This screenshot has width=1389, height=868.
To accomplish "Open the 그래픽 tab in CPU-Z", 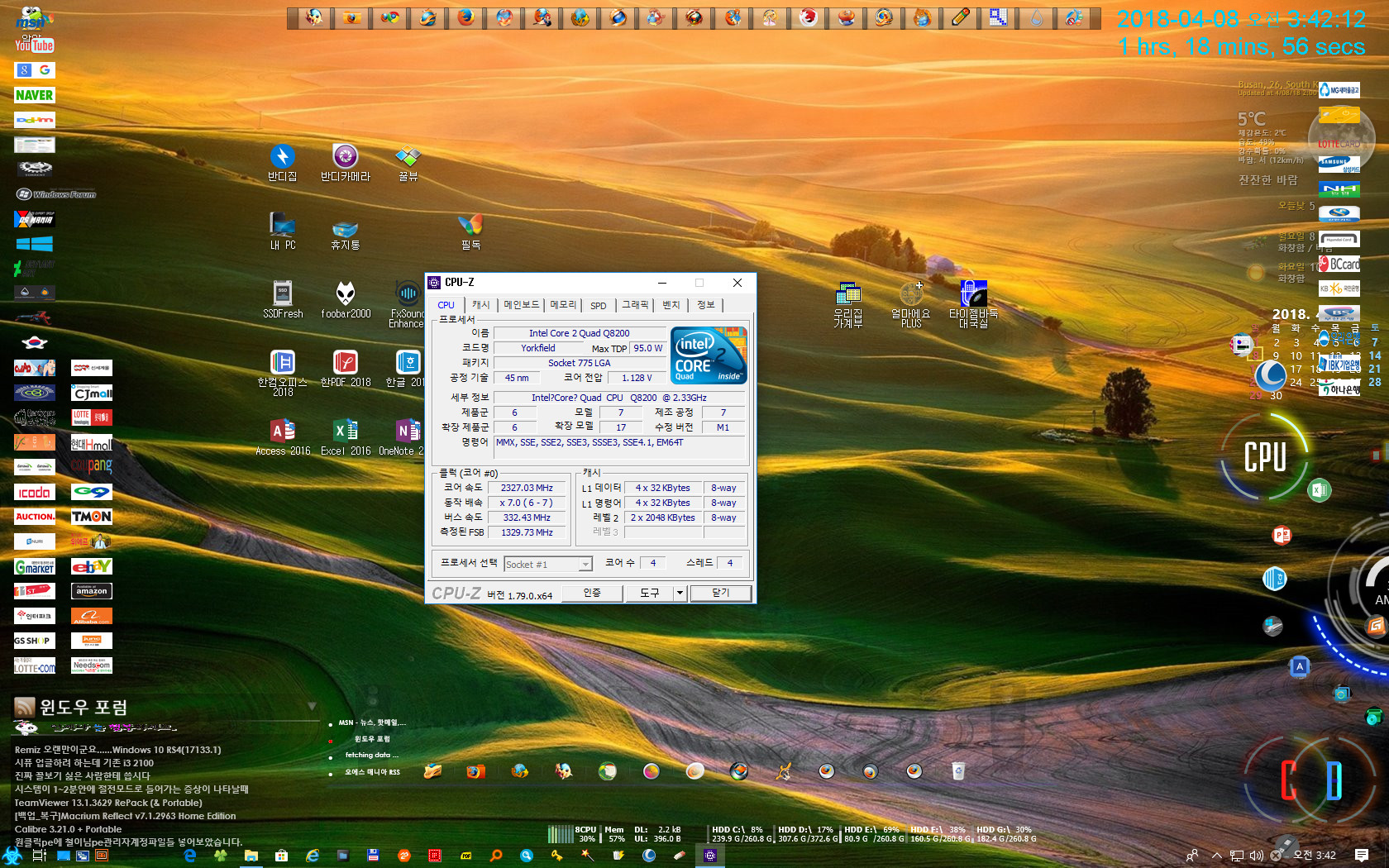I will pyautogui.click(x=635, y=305).
